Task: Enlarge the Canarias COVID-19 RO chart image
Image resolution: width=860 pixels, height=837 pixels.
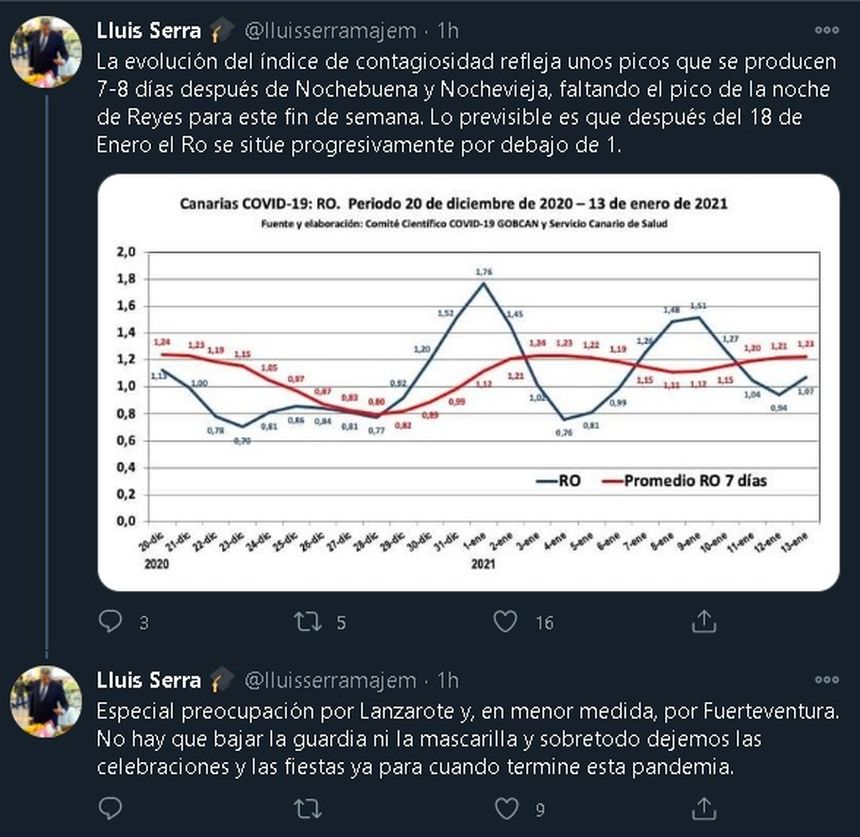Action: tap(467, 382)
